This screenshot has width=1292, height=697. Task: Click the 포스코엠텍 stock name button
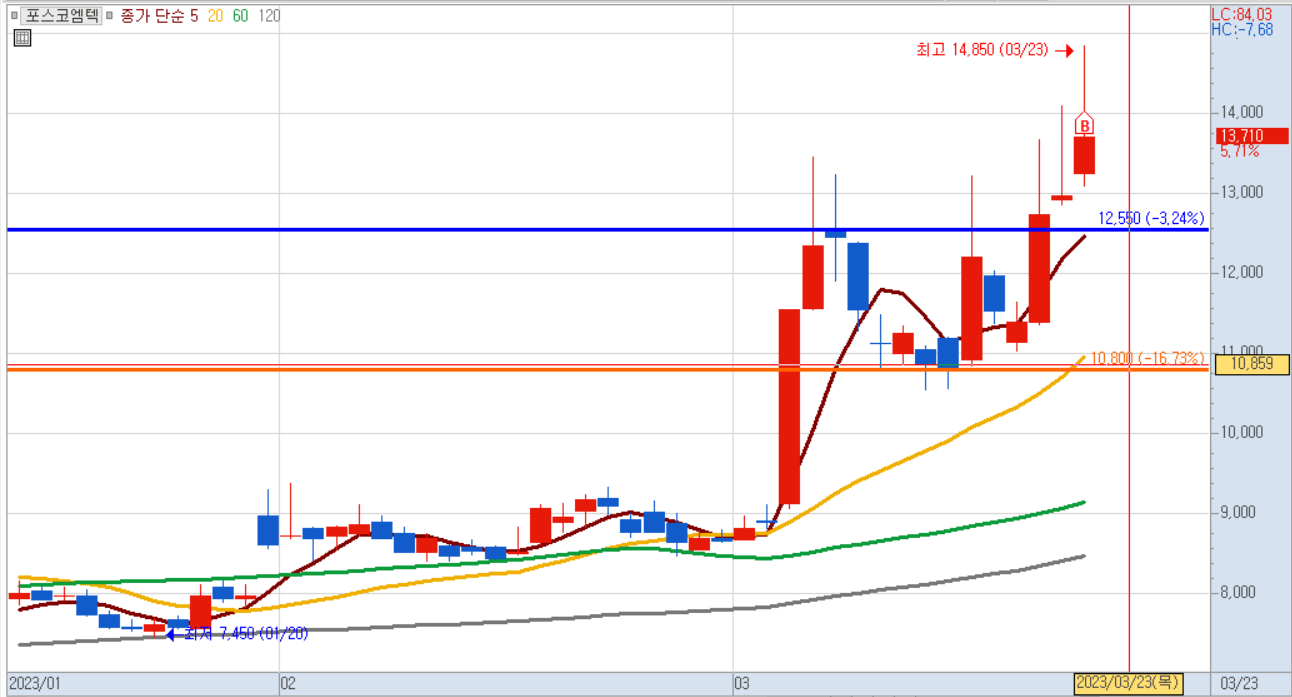(60, 16)
